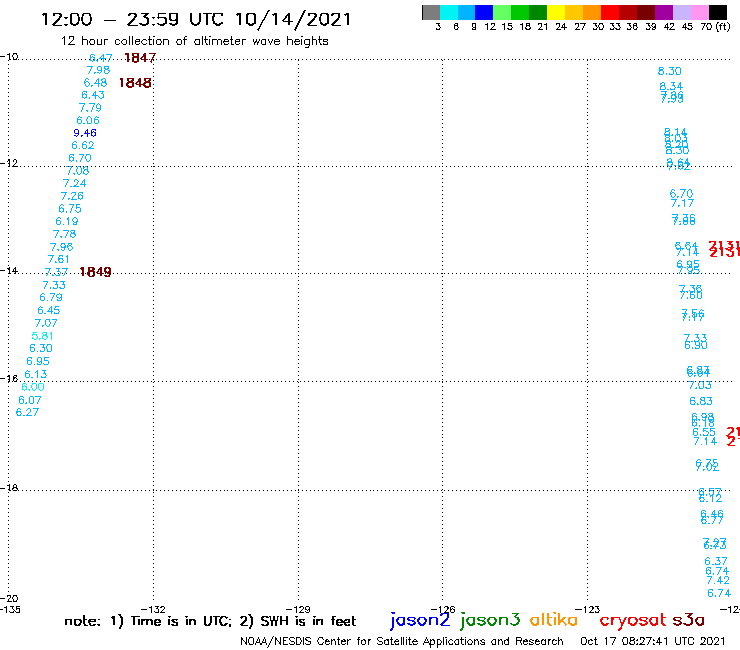The width and height of the screenshot is (740, 650).
Task: Click the -123 longitude axis label
Action: click(587, 609)
